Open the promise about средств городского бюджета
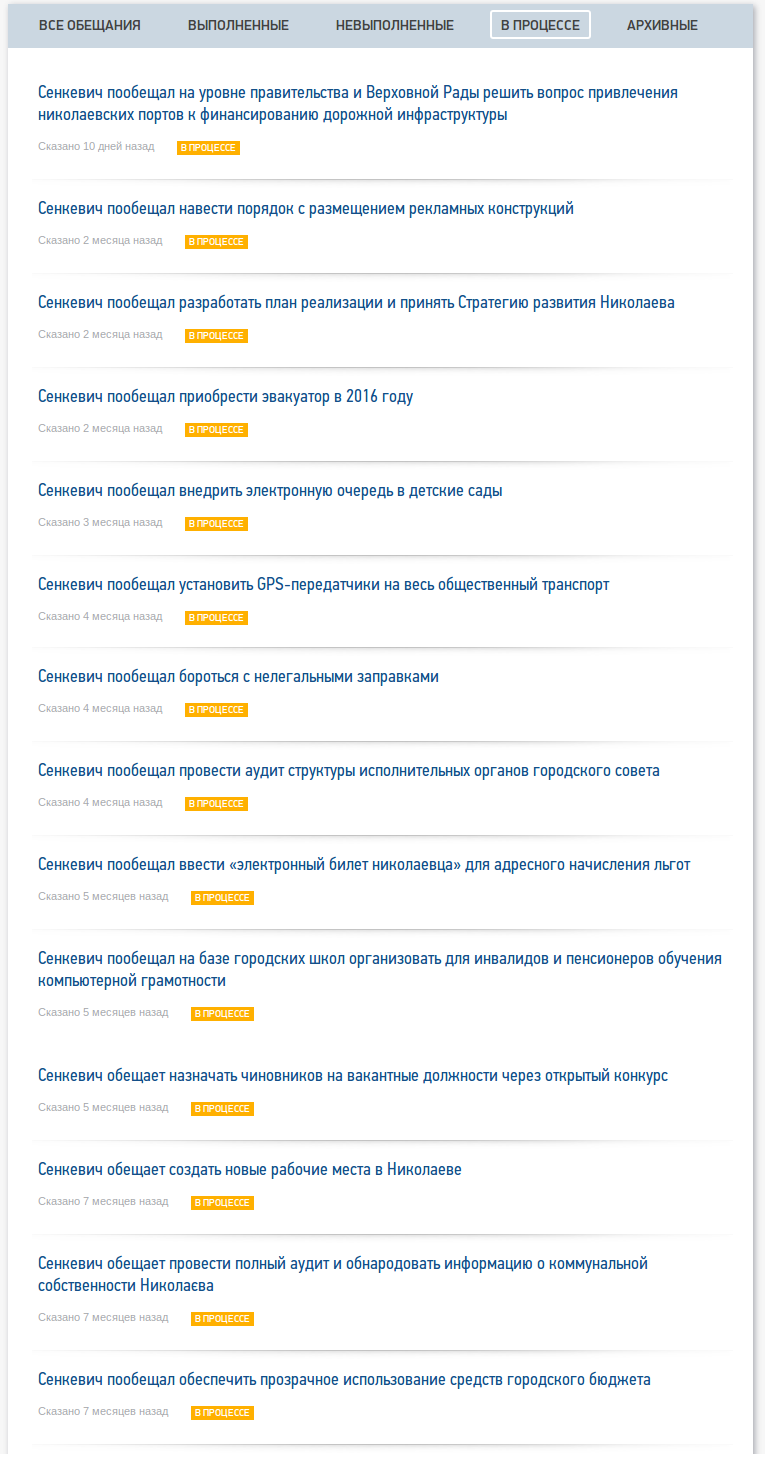The width and height of the screenshot is (765, 1458). (x=344, y=1380)
